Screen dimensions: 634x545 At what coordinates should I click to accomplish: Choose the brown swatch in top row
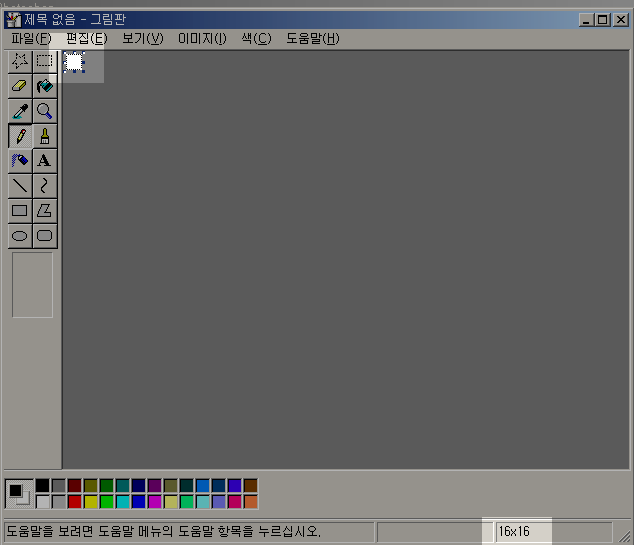pyautogui.click(x=251, y=486)
